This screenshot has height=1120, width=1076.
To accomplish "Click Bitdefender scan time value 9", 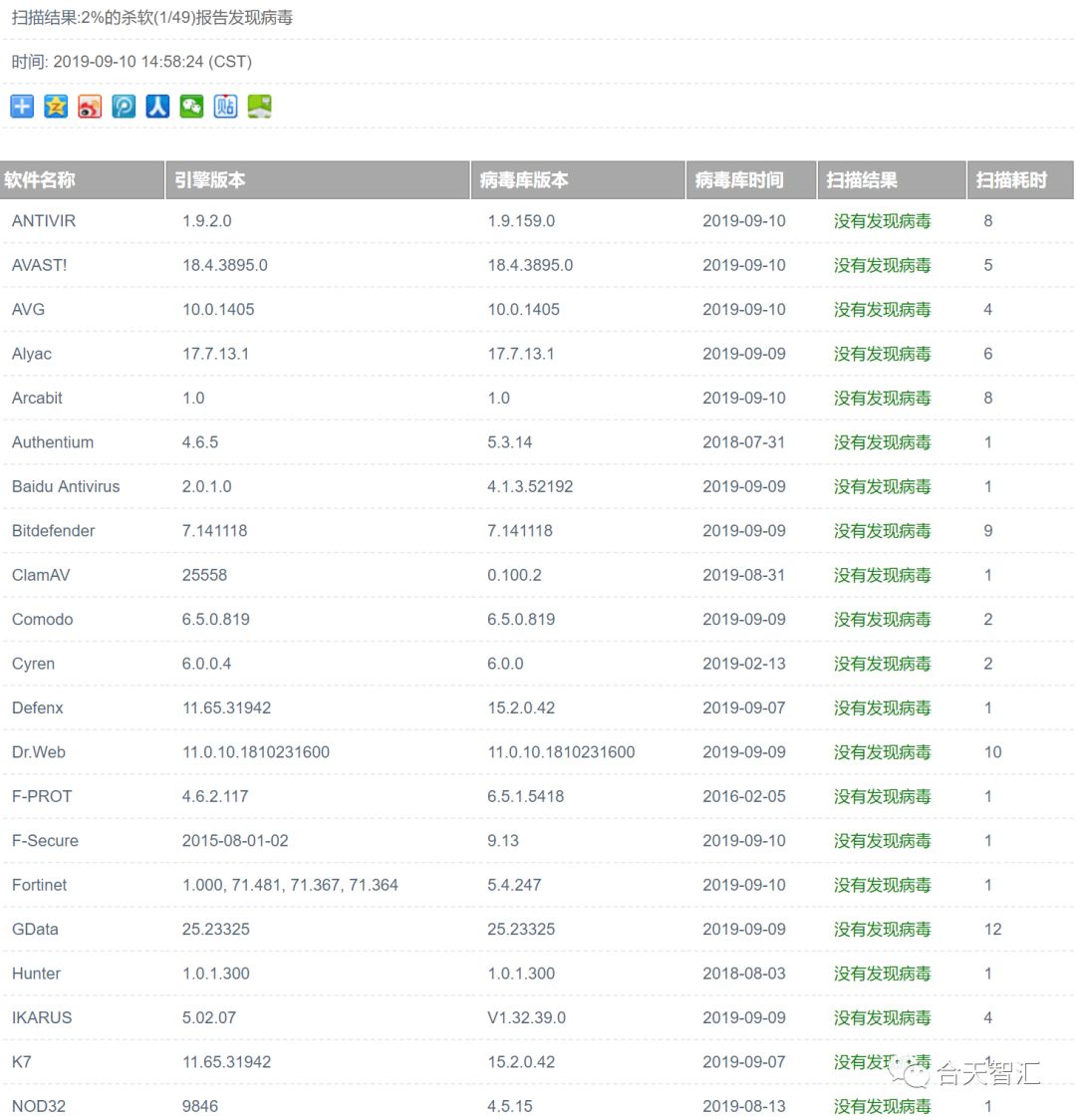I will coord(988,531).
